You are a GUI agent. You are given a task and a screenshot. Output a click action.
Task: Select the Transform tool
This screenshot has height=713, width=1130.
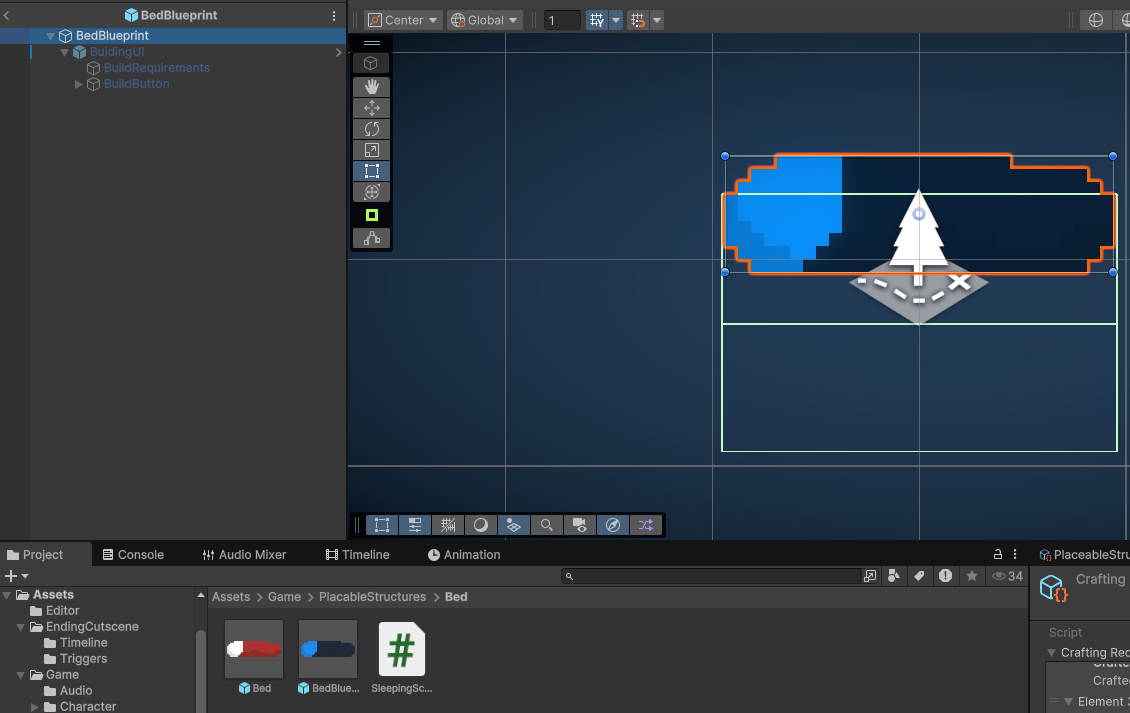(371, 192)
